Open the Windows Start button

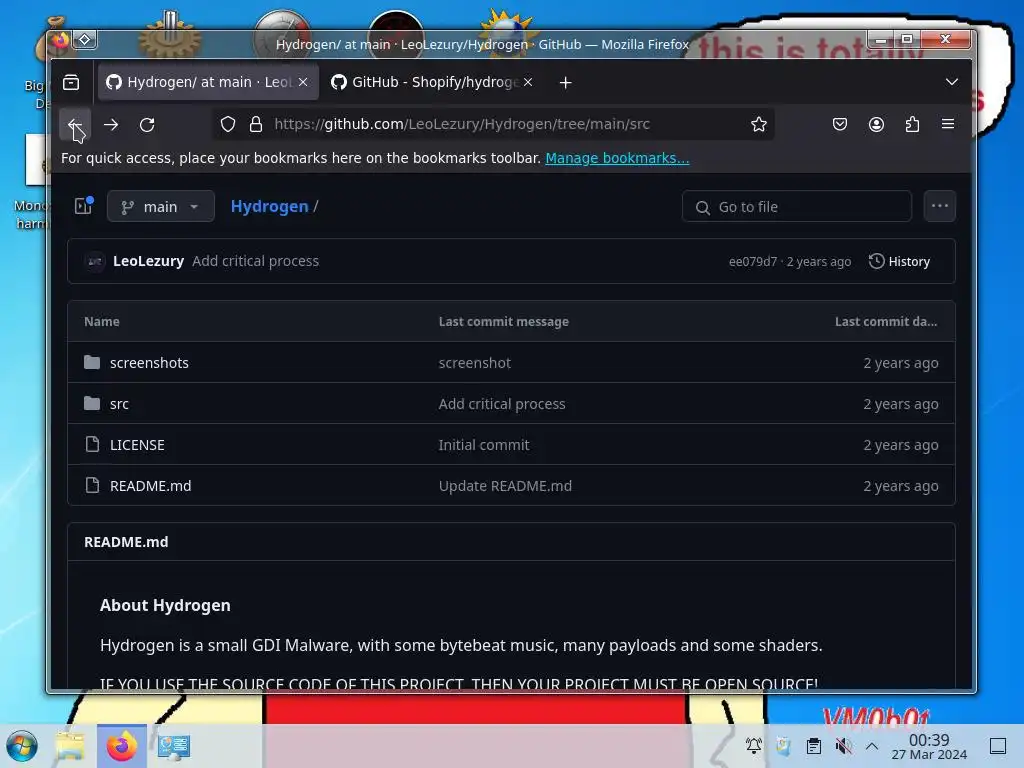coord(22,746)
